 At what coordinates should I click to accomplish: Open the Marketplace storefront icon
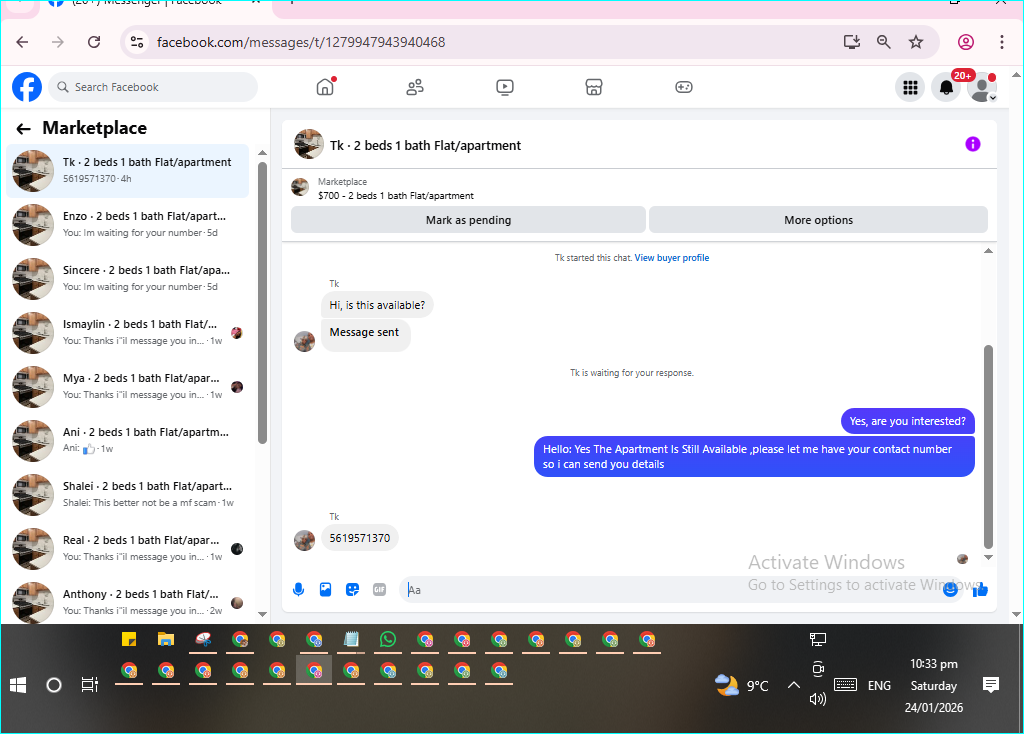pyautogui.click(x=594, y=87)
